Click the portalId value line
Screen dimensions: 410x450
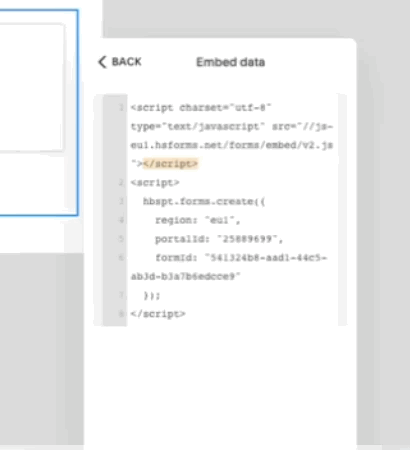[219, 239]
